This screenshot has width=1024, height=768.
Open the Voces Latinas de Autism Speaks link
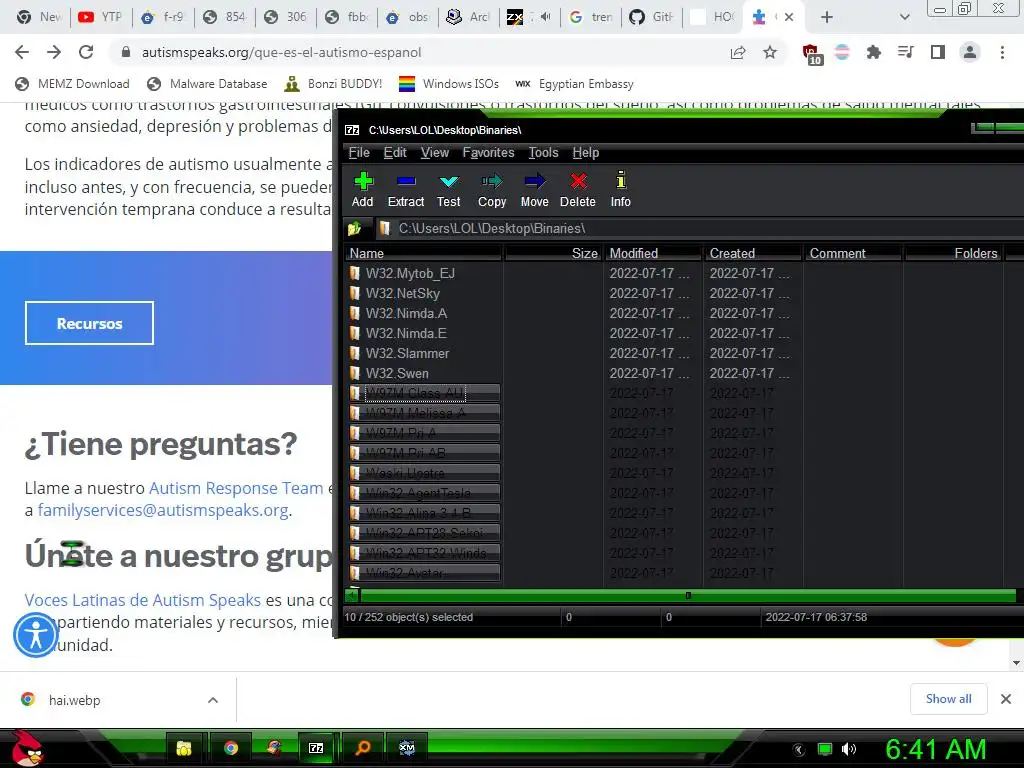(142, 600)
